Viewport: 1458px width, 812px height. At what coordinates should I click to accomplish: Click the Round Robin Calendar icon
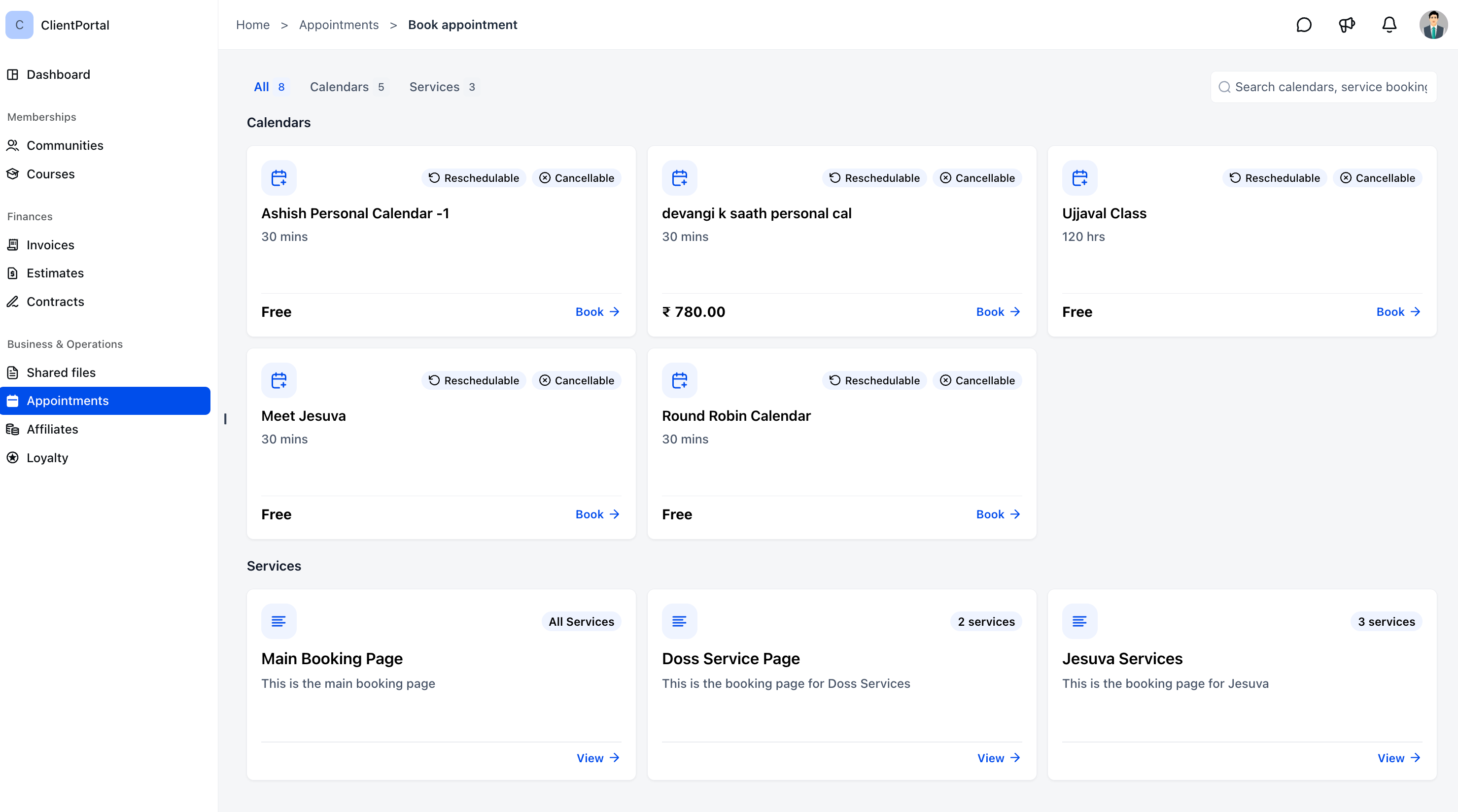click(x=679, y=380)
